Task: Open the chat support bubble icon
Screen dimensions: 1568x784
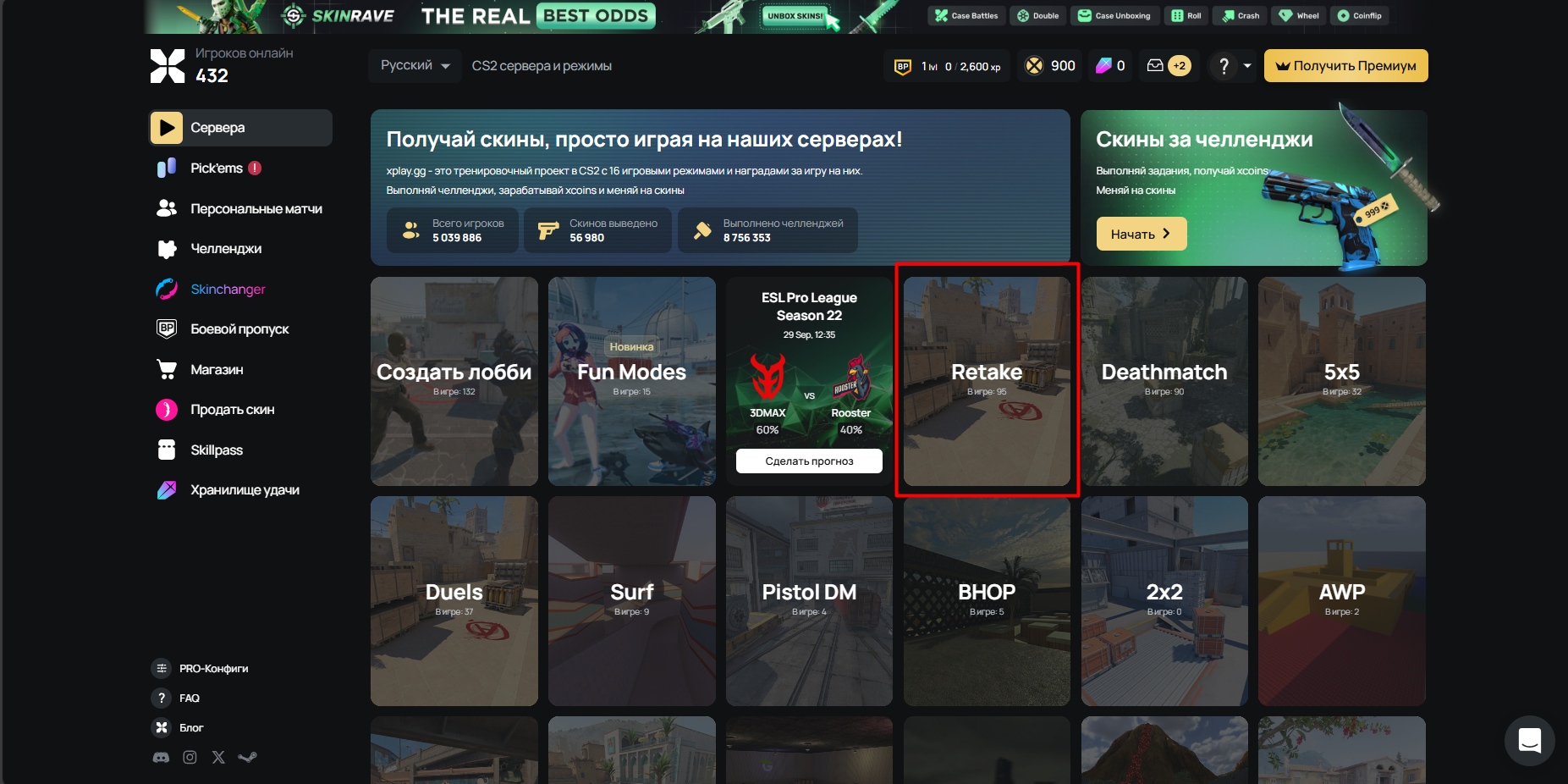Action: (x=1529, y=741)
